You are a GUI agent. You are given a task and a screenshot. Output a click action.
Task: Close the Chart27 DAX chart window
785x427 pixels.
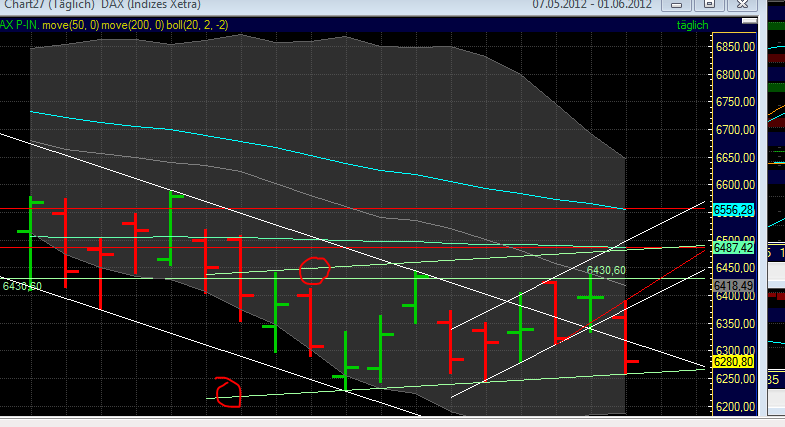click(x=742, y=5)
